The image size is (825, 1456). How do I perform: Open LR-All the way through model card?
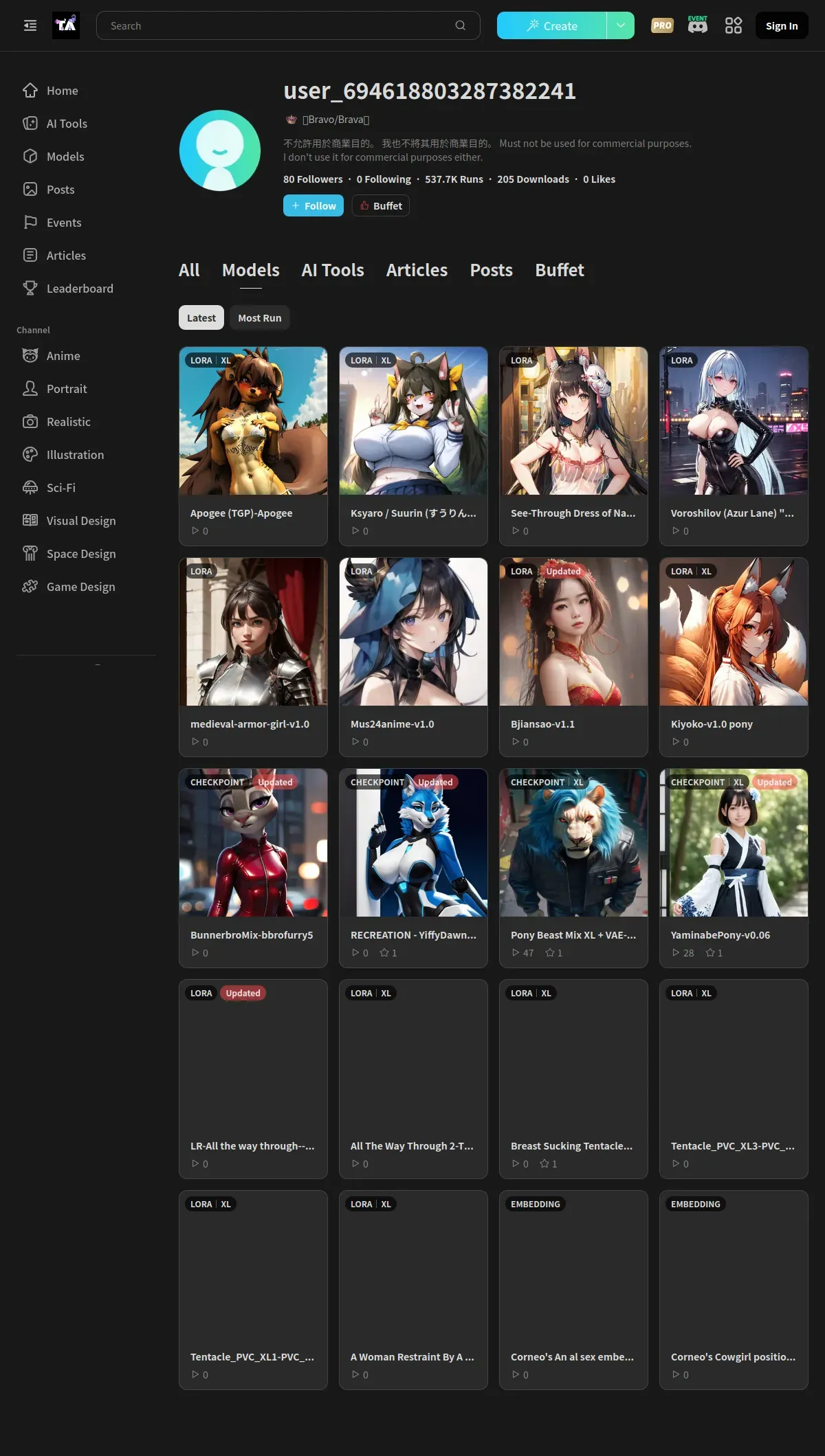click(x=253, y=1079)
